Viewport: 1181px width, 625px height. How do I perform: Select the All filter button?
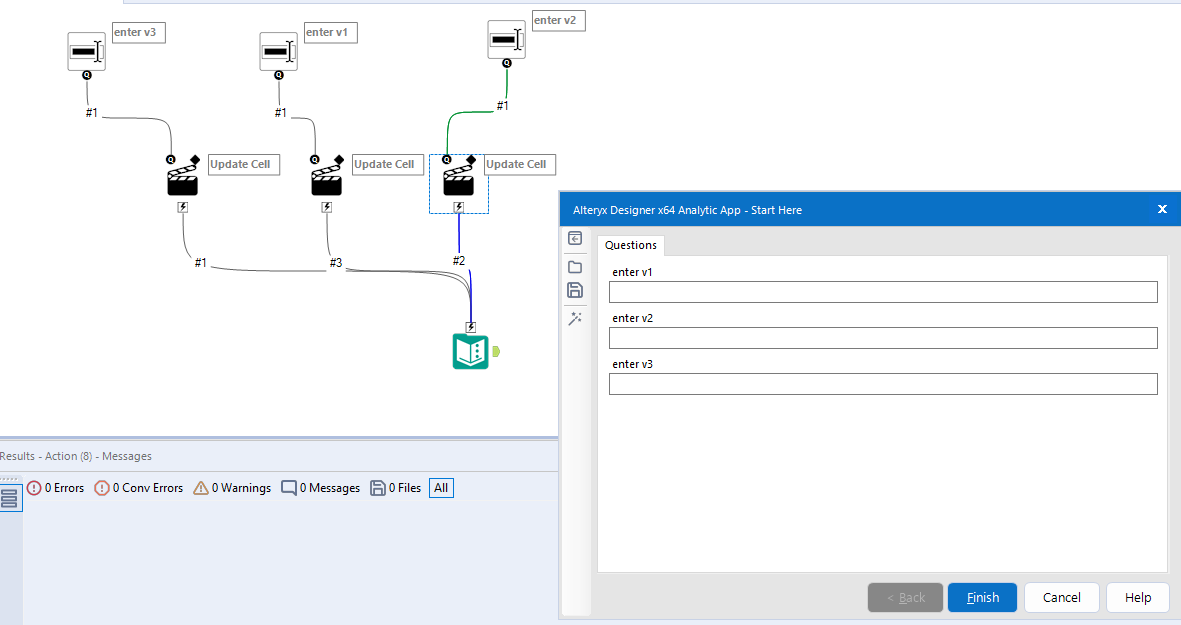(441, 488)
